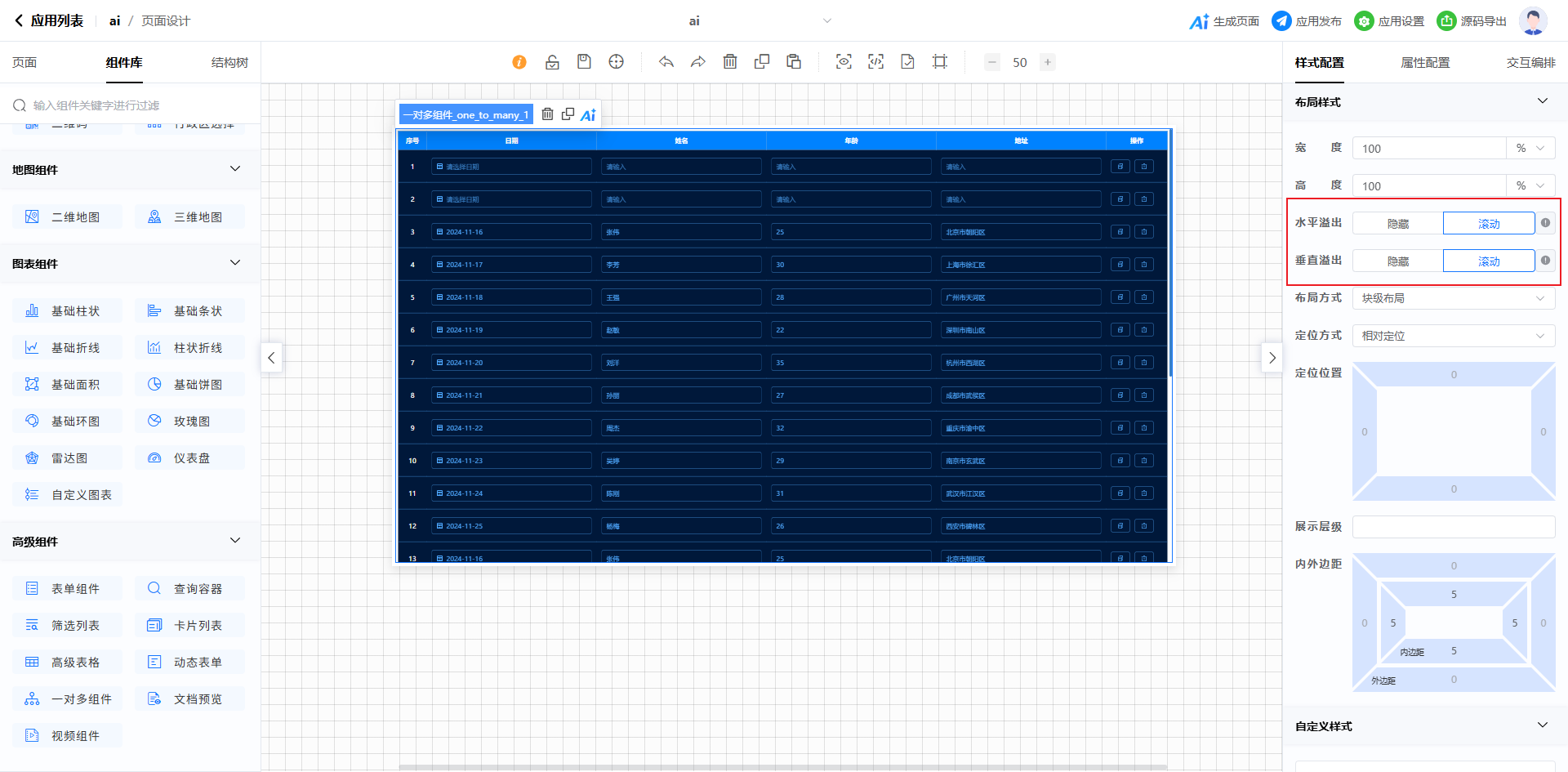Open the 定位方式 dropdown
Image resolution: width=1568 pixels, height=772 pixels.
click(x=1453, y=336)
